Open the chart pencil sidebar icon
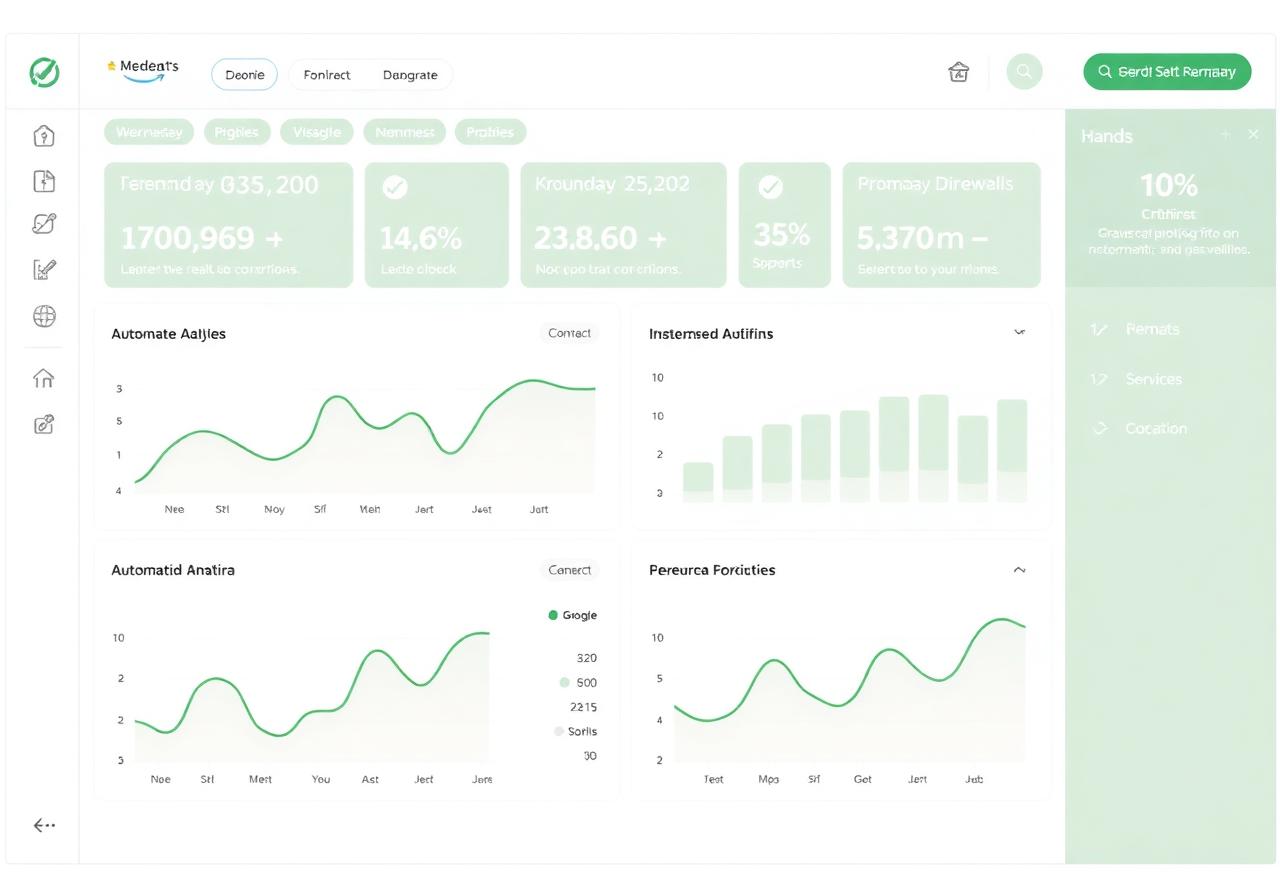This screenshot has height=896, width=1280. (x=44, y=269)
